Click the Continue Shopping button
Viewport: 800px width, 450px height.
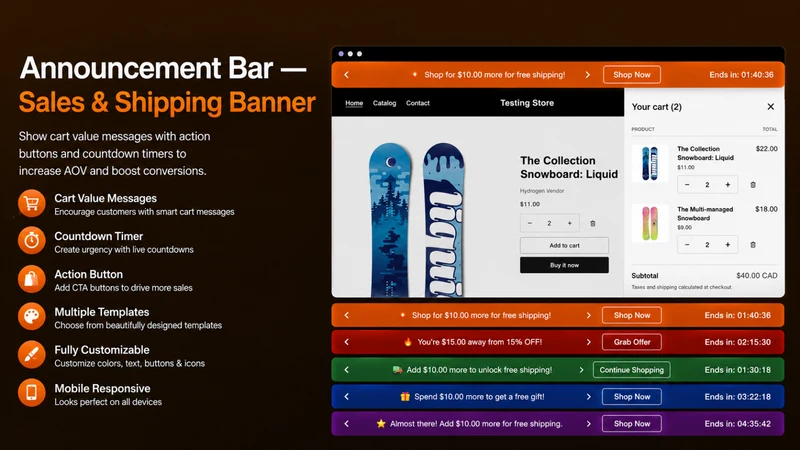point(632,370)
